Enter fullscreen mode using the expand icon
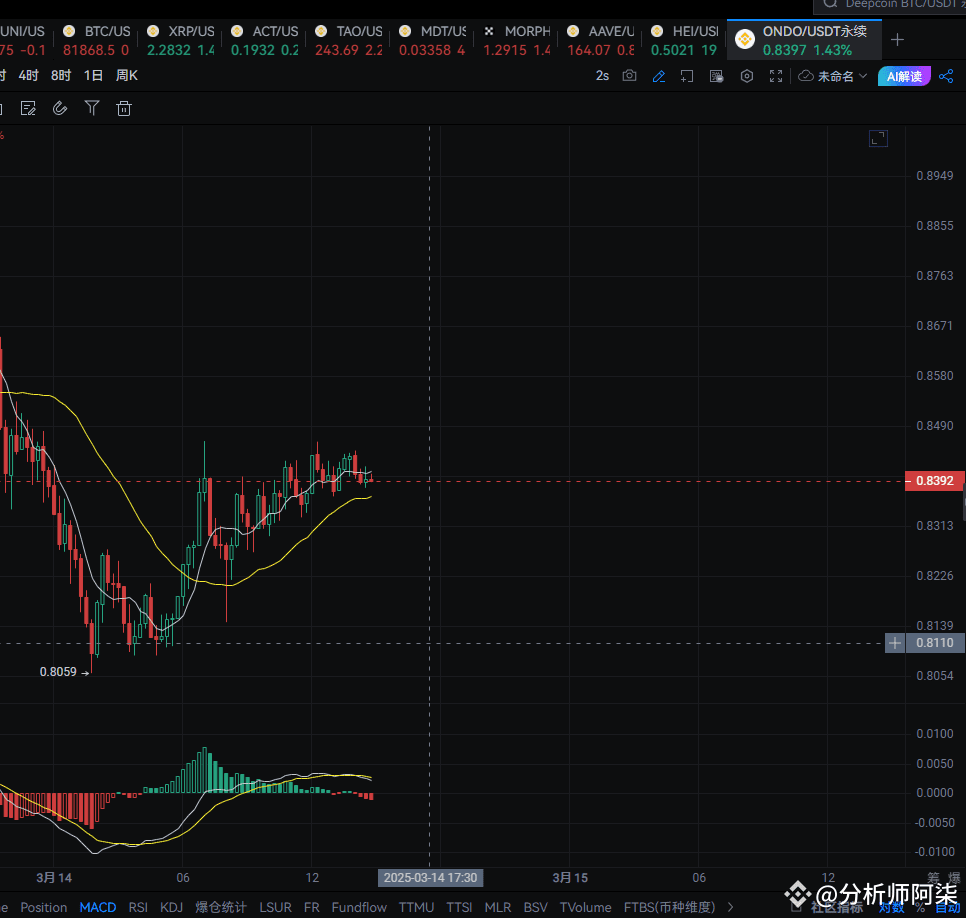Image resolution: width=966 pixels, height=918 pixels. (x=775, y=75)
